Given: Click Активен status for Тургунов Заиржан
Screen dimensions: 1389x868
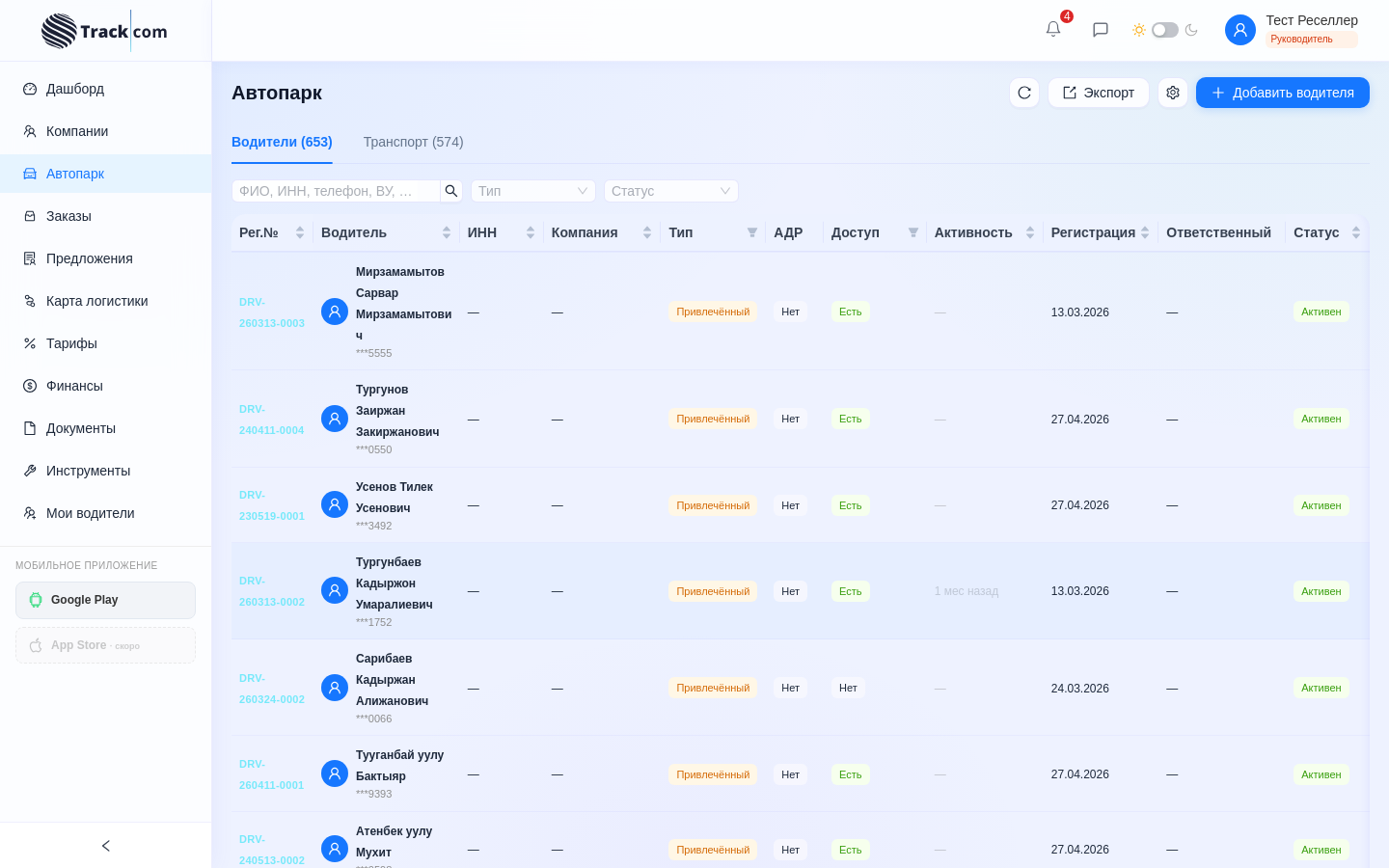Looking at the screenshot, I should pos(1321,419).
